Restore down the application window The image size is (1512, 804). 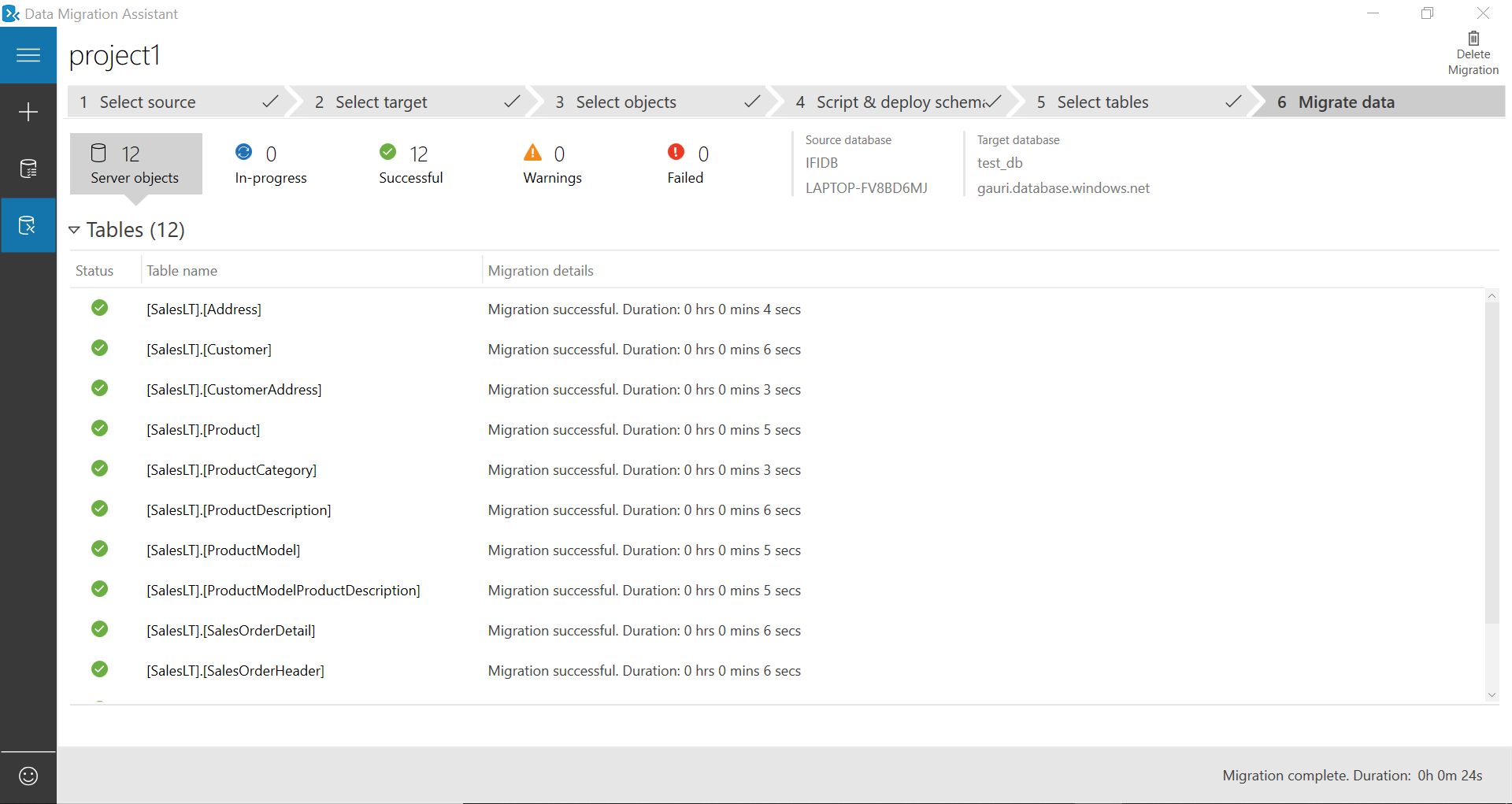tap(1427, 13)
